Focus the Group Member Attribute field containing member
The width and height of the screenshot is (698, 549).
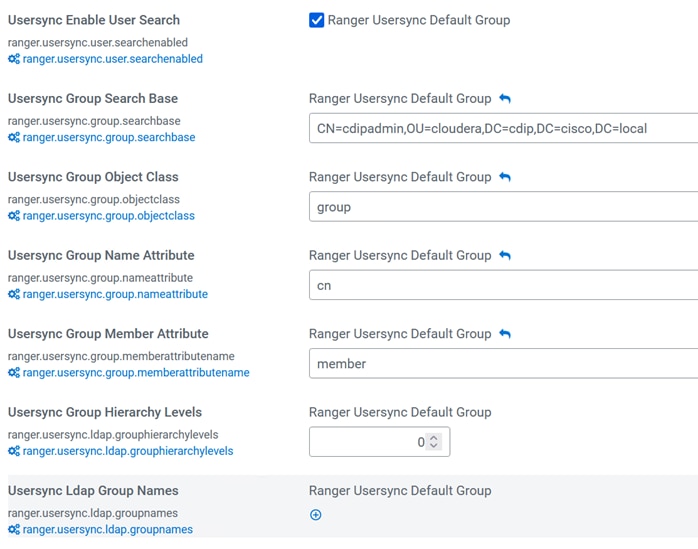coord(503,363)
